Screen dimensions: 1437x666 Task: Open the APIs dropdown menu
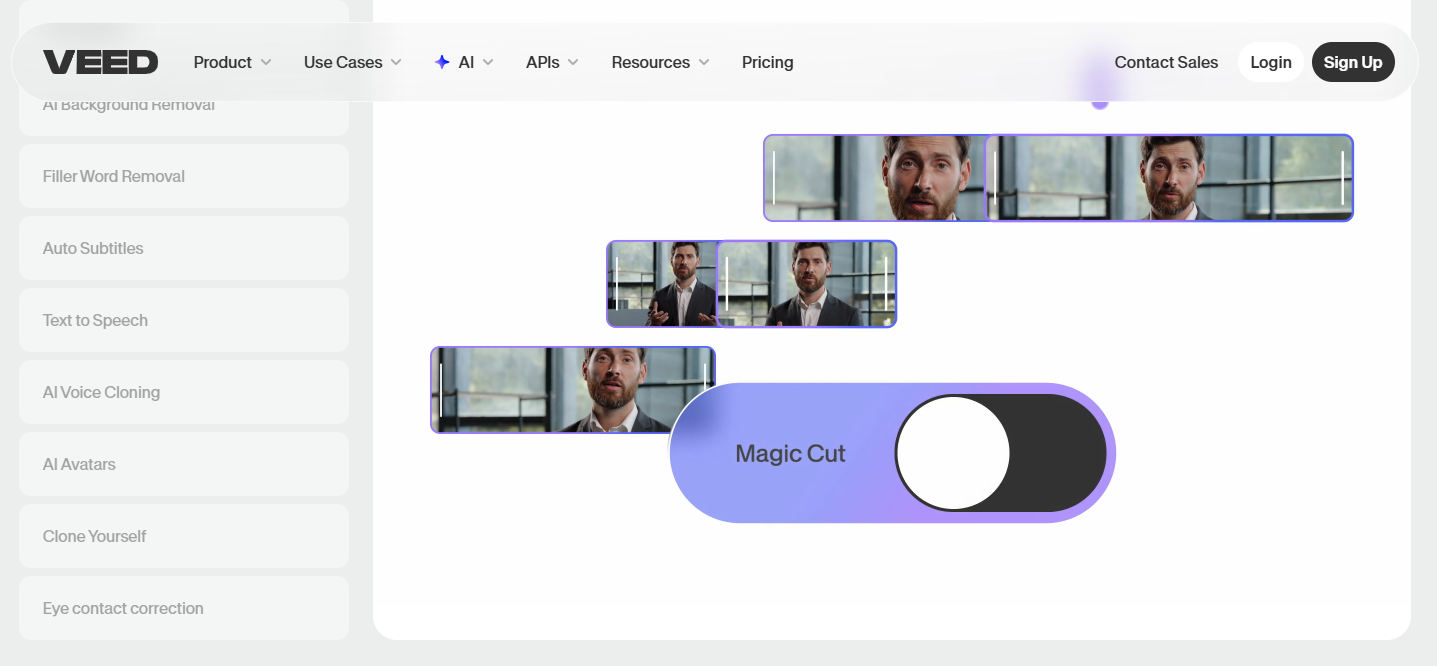[552, 62]
